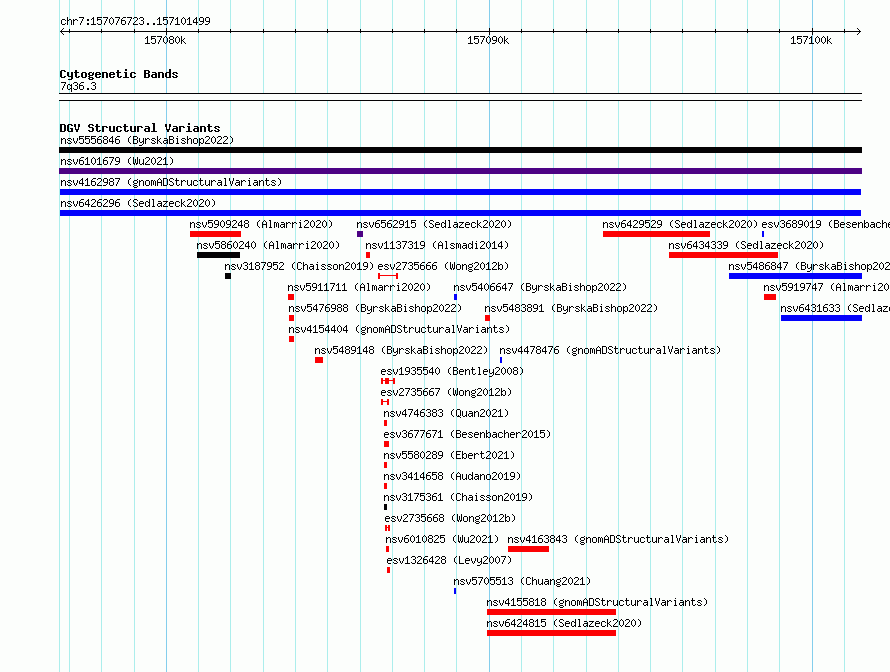Screen dimensions: 890x672
Task: Click nsv5483891 (ByrskaBishop2022) label
Action: click(571, 308)
